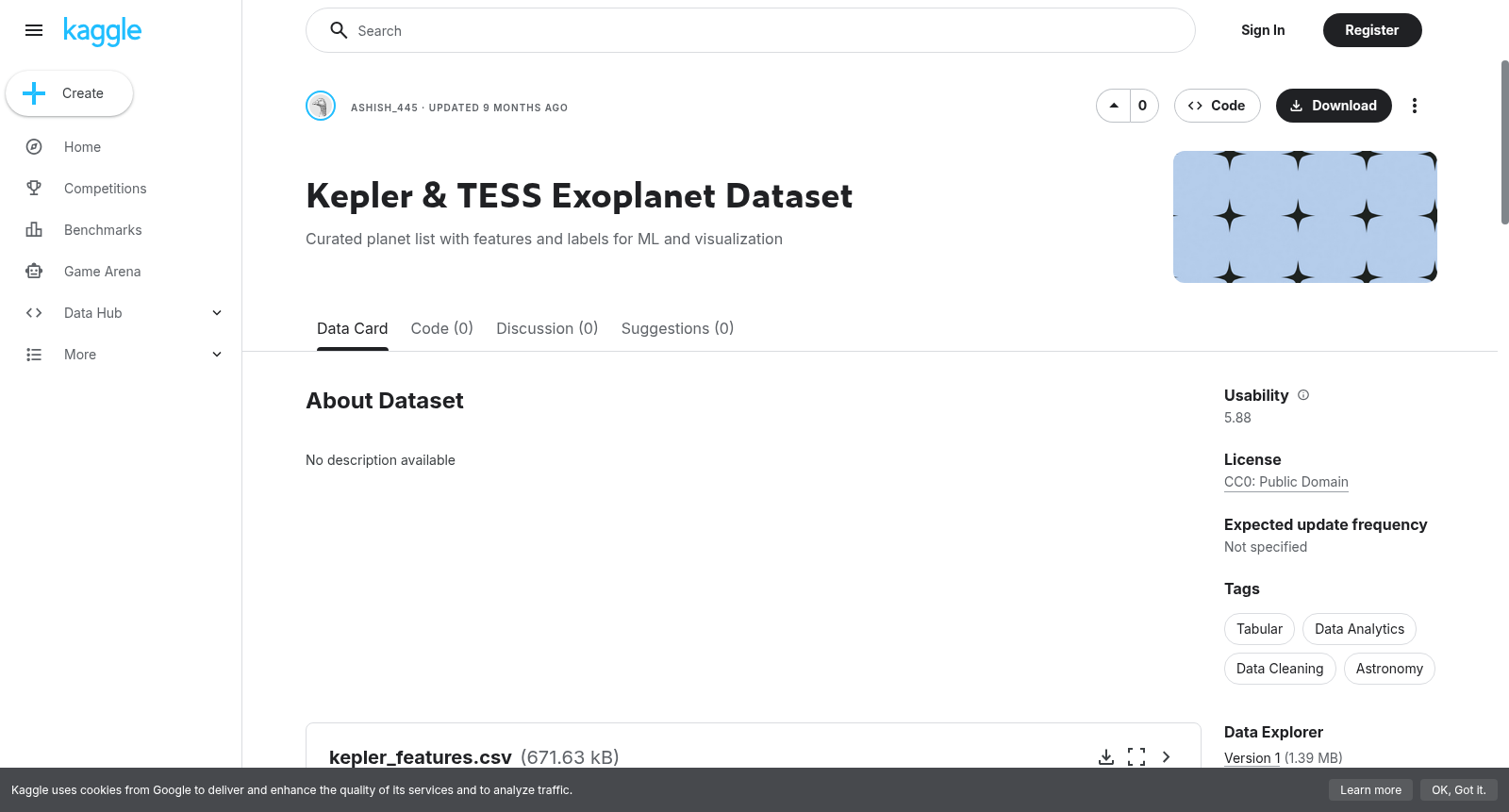Image resolution: width=1509 pixels, height=812 pixels.
Task: Upvote the dataset with arrow
Action: (x=1114, y=106)
